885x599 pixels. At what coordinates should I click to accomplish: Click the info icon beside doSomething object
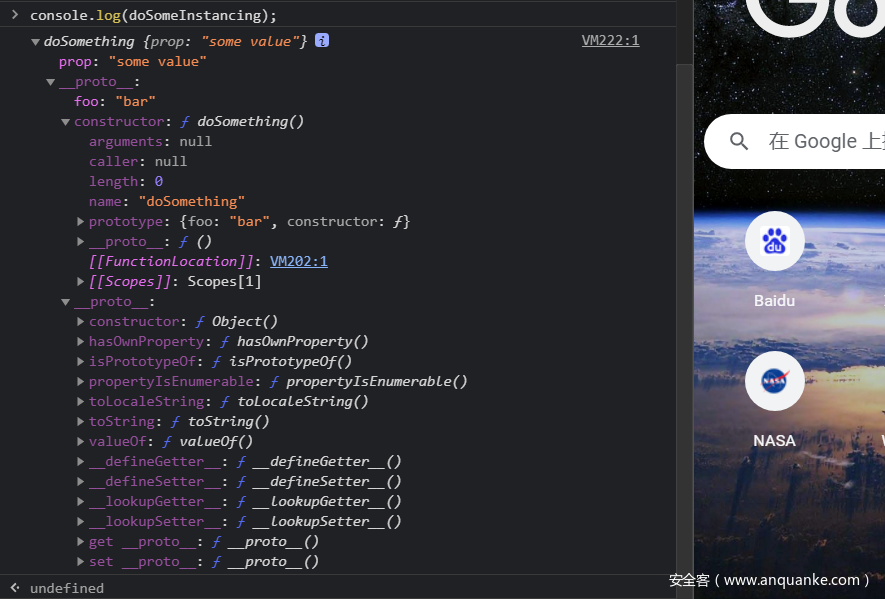point(322,41)
